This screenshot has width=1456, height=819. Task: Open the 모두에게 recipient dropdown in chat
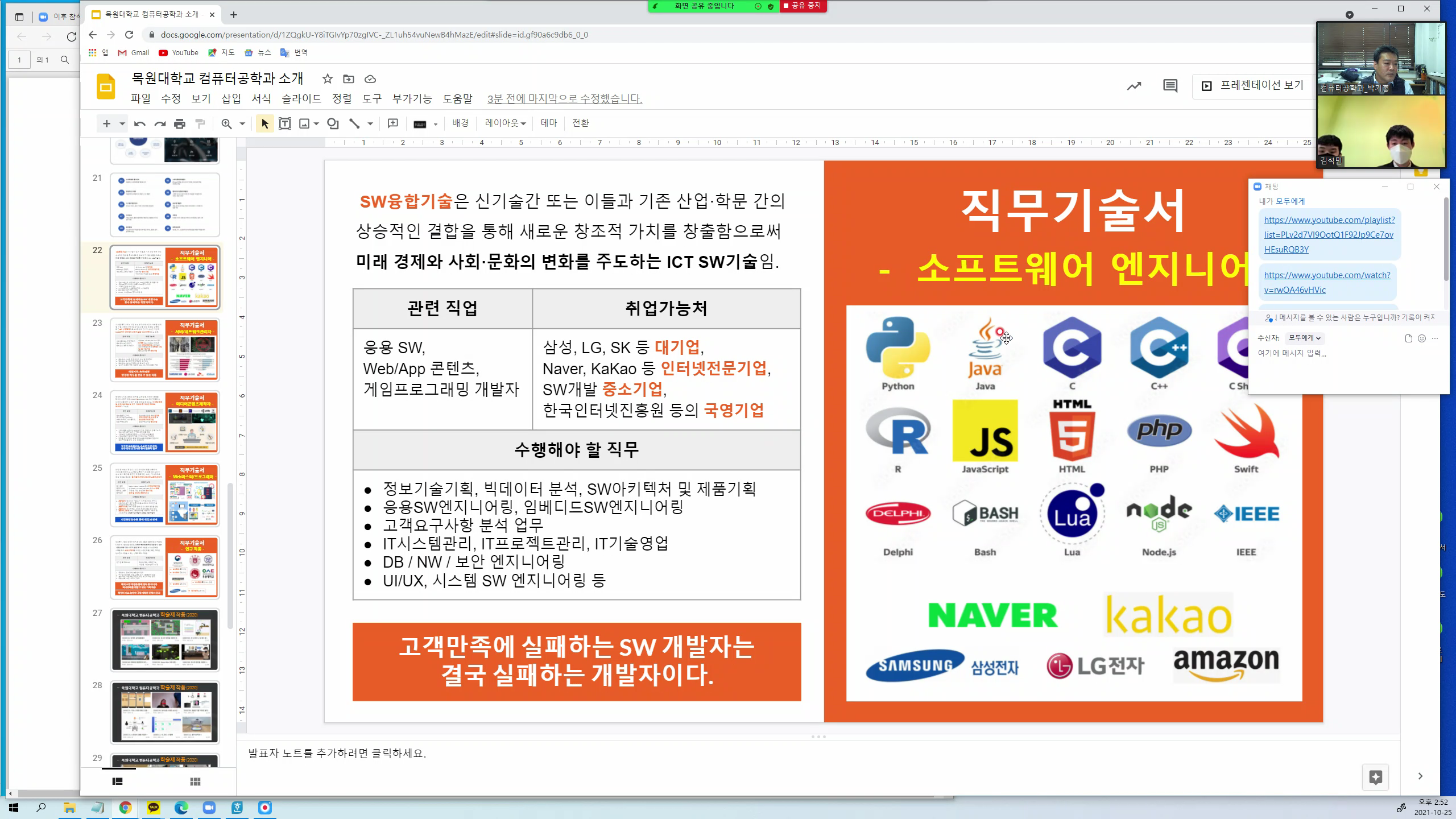1304,338
